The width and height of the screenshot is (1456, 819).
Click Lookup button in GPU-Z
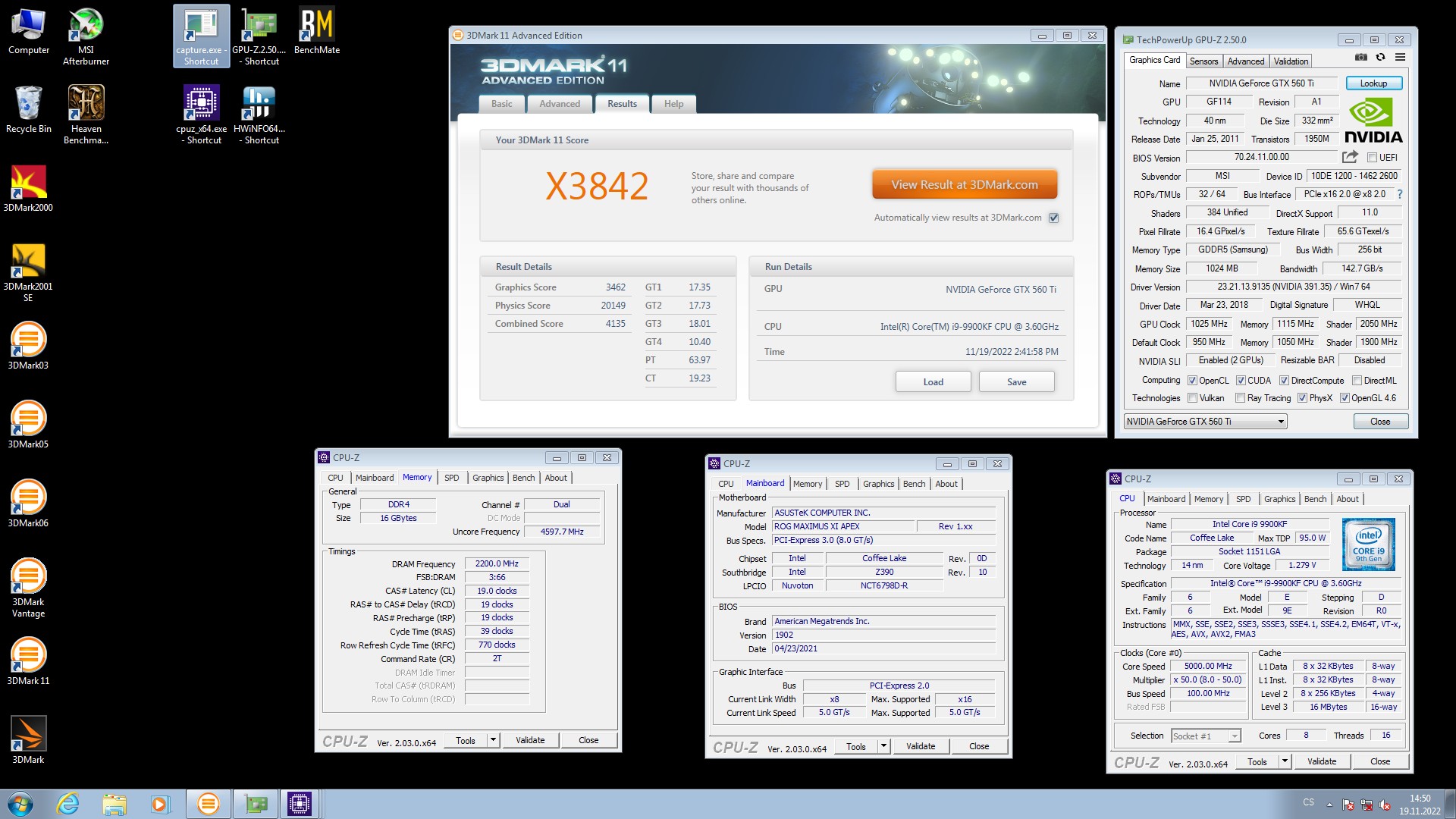pyautogui.click(x=1373, y=83)
